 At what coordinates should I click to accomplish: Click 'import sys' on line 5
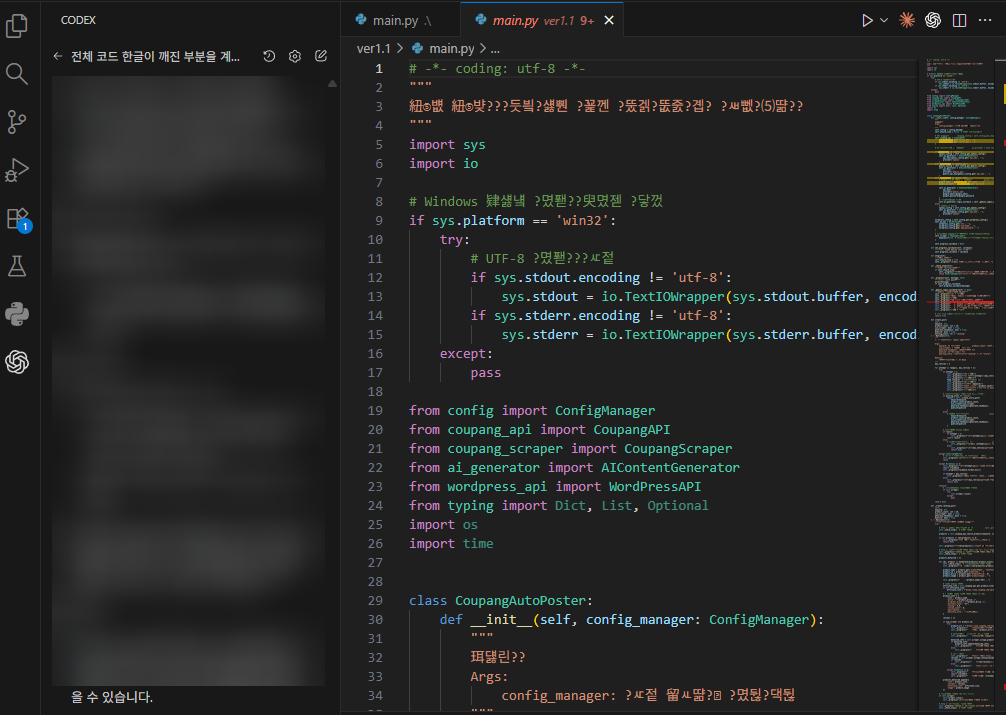point(447,145)
